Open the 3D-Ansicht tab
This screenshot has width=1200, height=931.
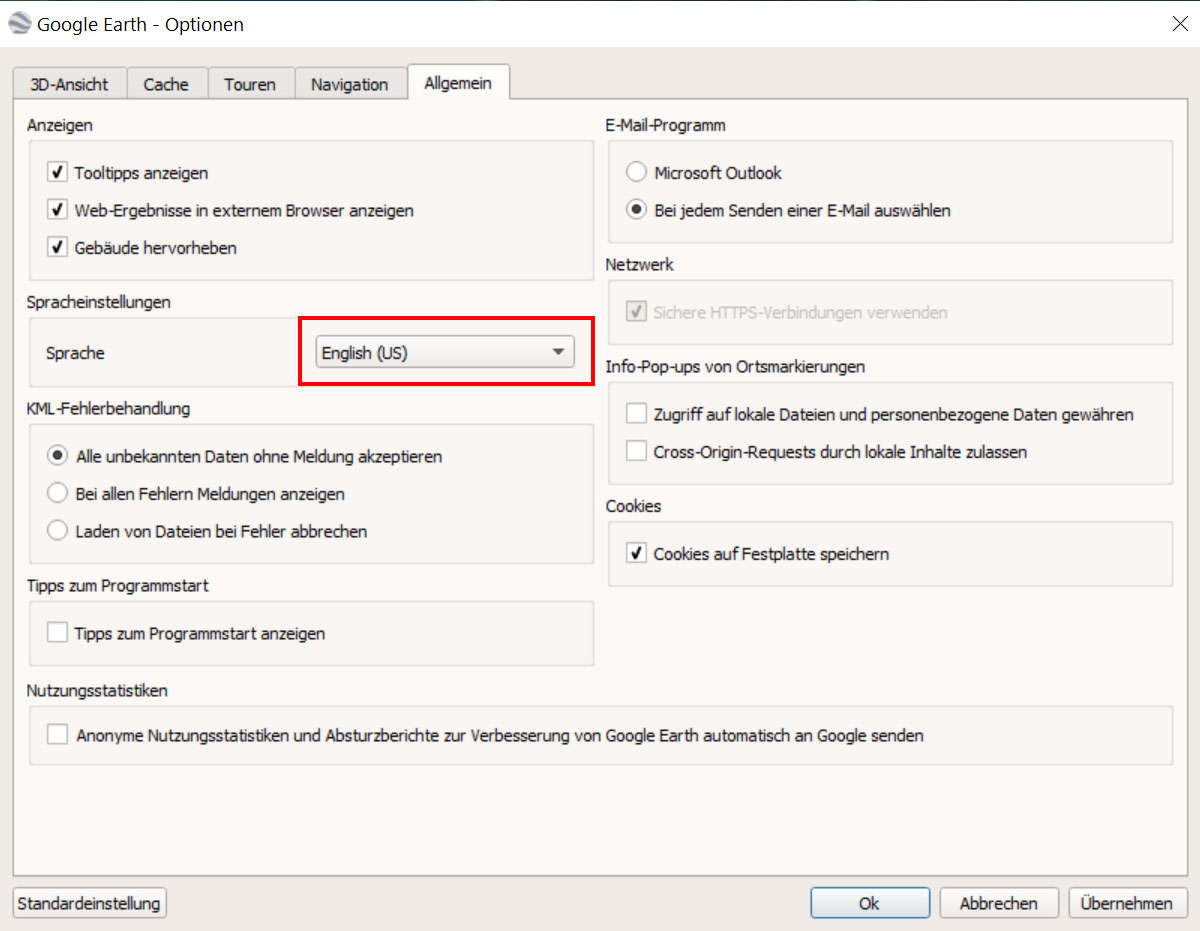tap(69, 85)
